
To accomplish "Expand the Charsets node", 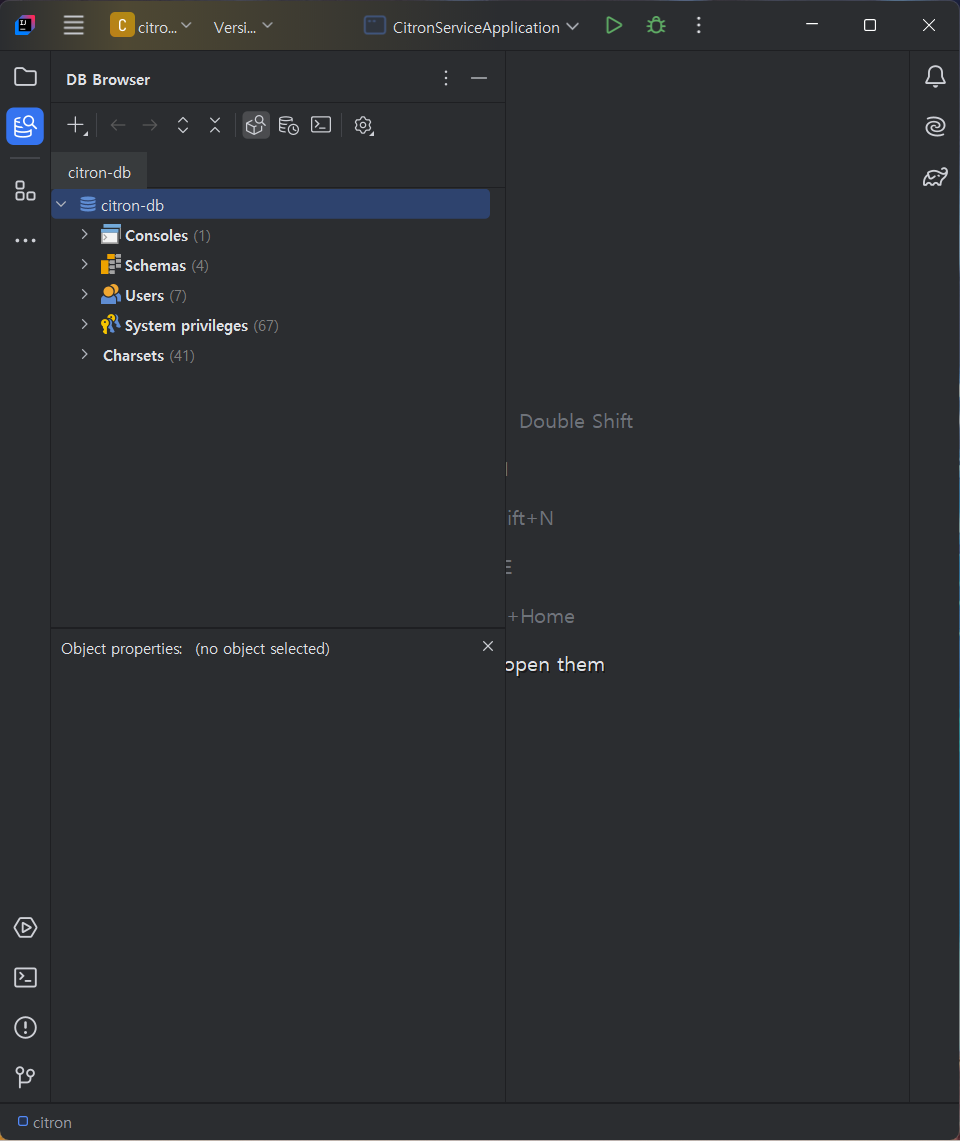I will point(84,354).
